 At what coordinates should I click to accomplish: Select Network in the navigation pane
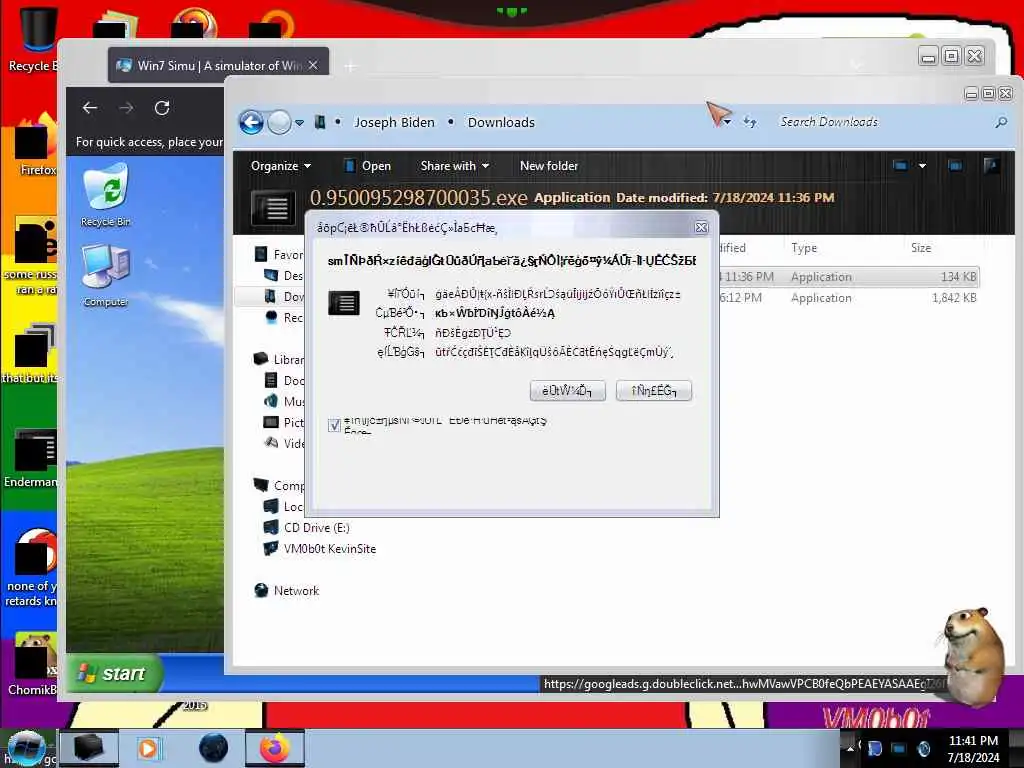point(287,590)
